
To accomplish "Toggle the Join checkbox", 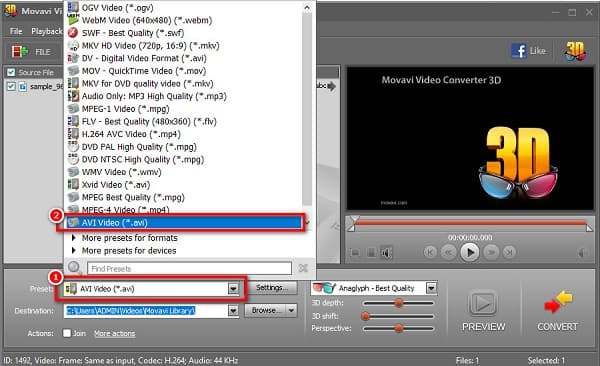I will click(x=67, y=333).
